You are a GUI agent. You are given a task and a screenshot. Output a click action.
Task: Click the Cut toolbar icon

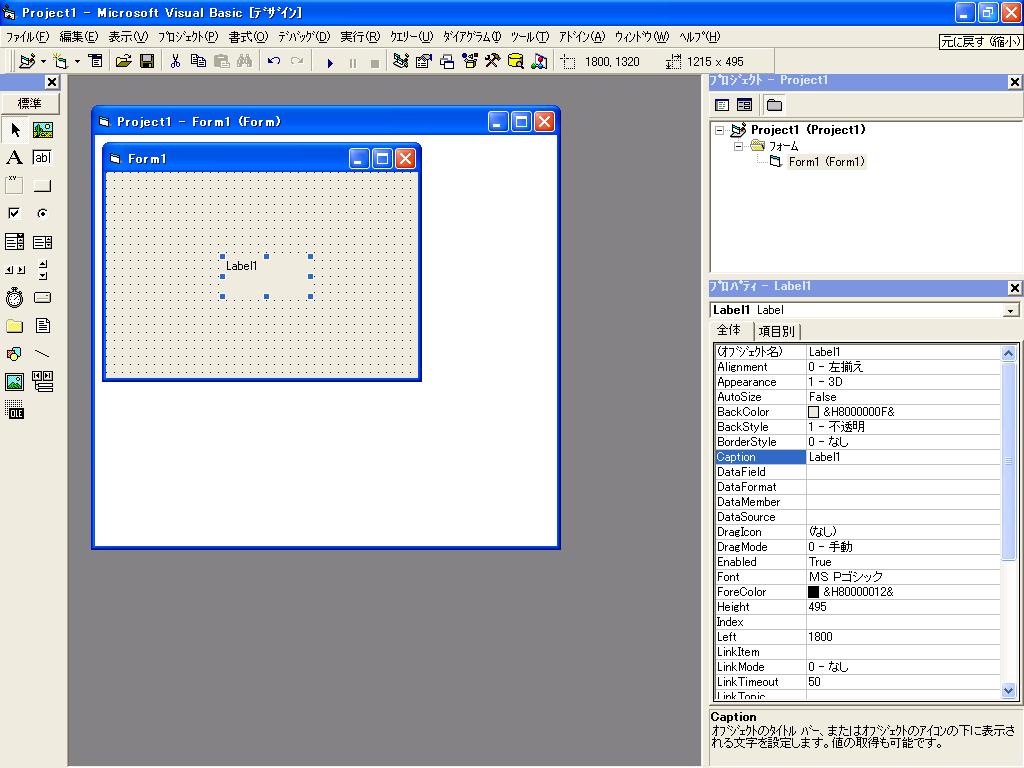(175, 61)
